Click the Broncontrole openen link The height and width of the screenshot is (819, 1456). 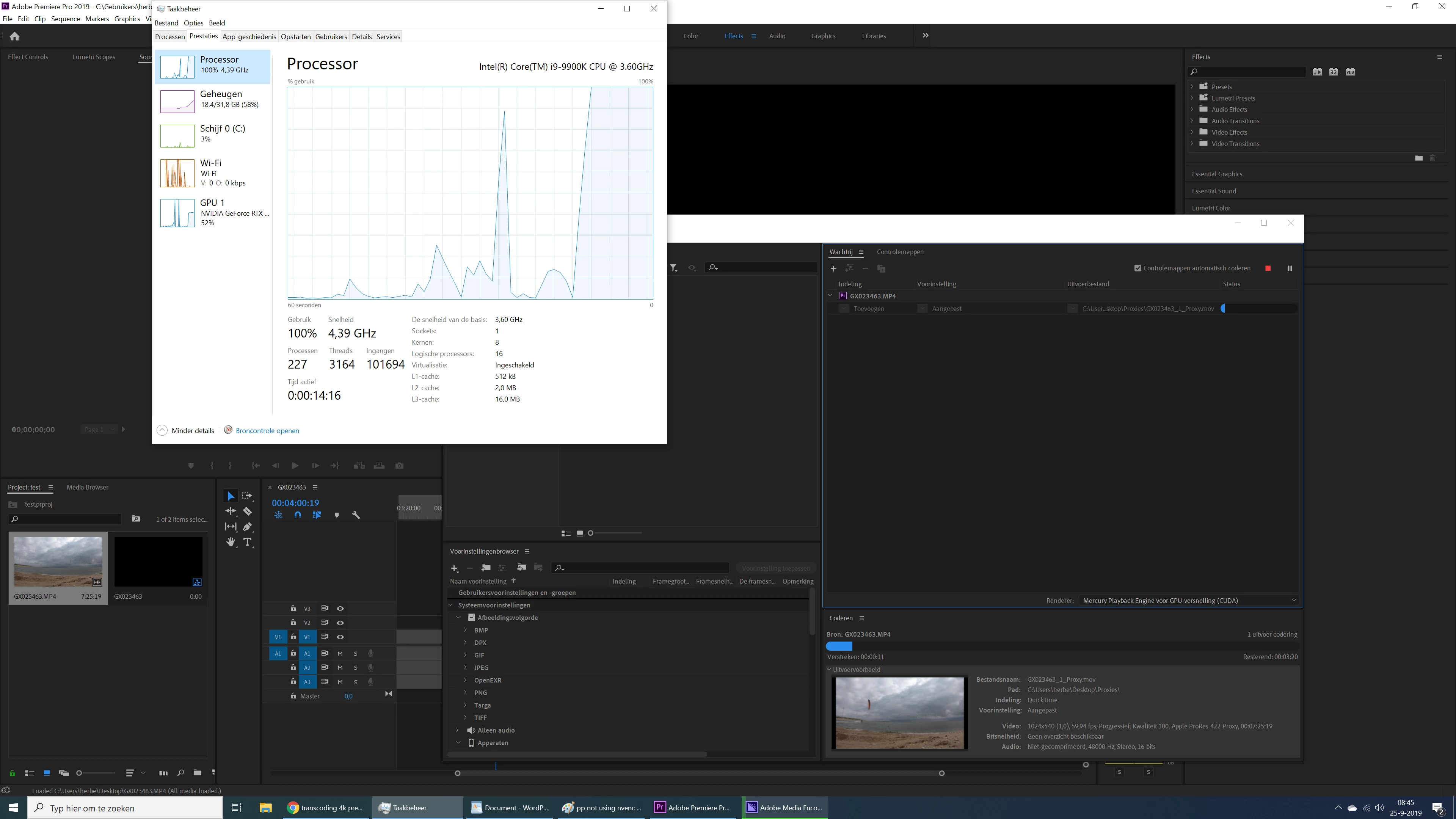[x=267, y=431]
